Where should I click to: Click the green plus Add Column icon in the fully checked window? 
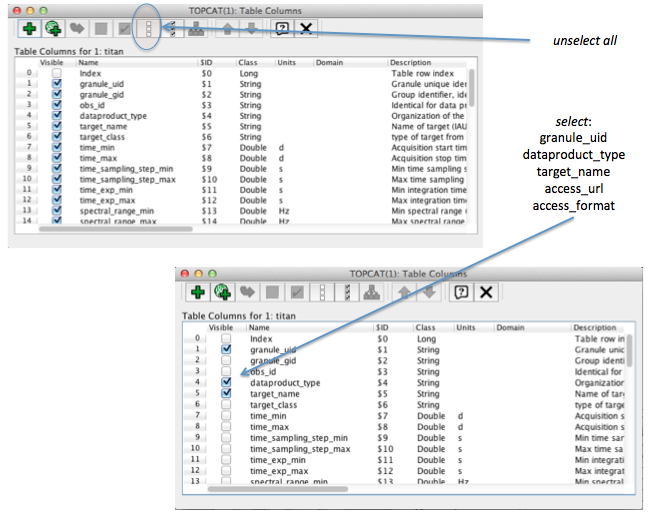29,29
